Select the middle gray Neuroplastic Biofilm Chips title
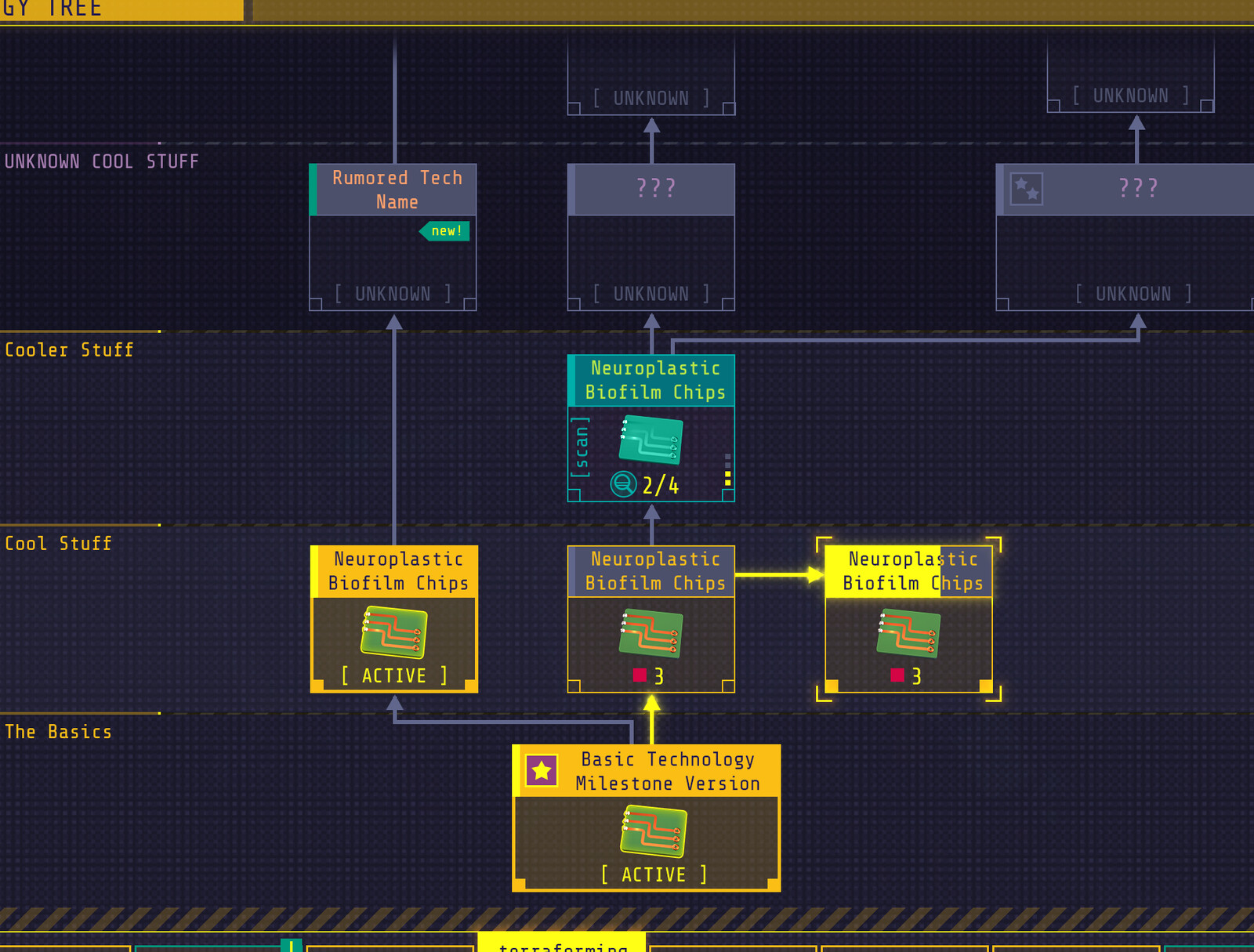Image resolution: width=1254 pixels, height=952 pixels. [x=651, y=571]
